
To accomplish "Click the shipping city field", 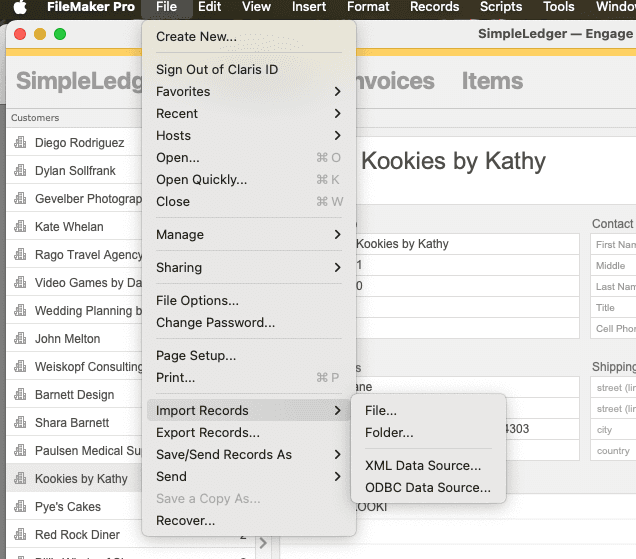I will (x=613, y=430).
